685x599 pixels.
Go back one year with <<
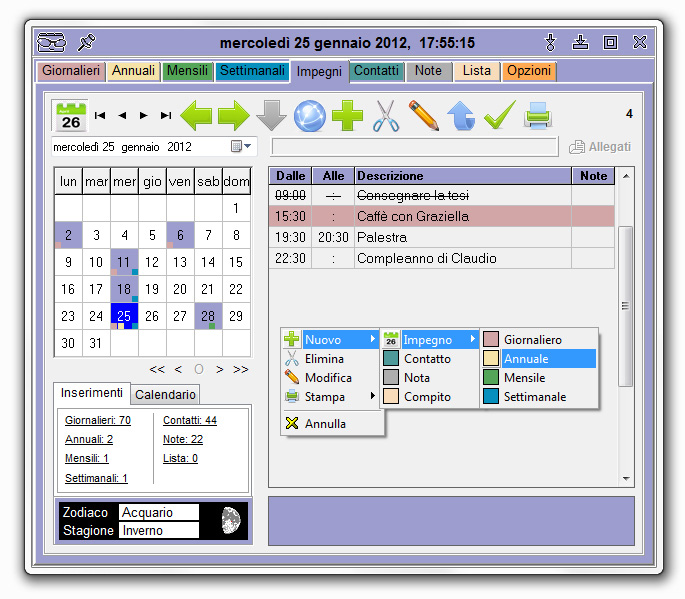tap(157, 370)
